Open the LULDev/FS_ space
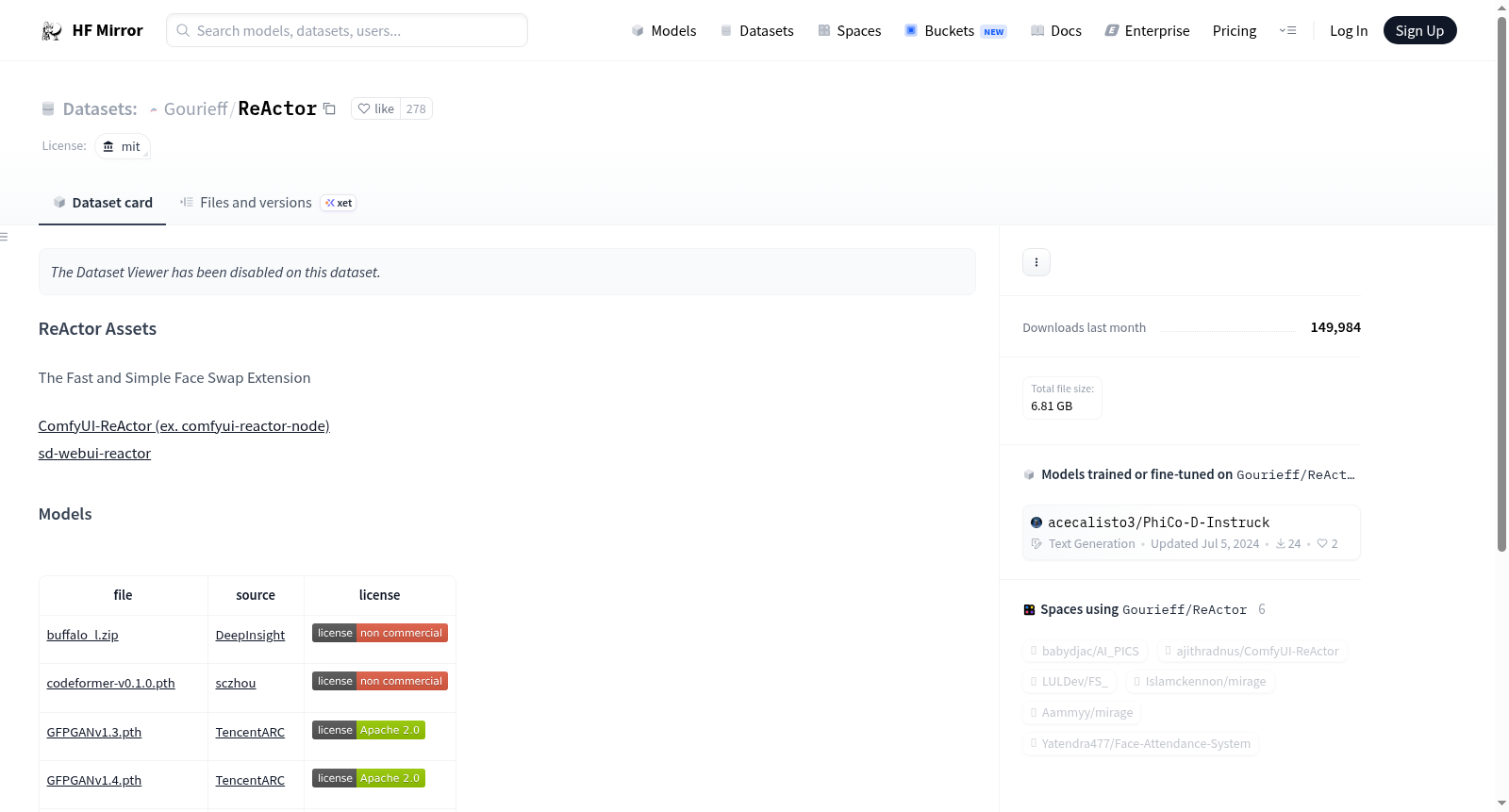 (1070, 681)
